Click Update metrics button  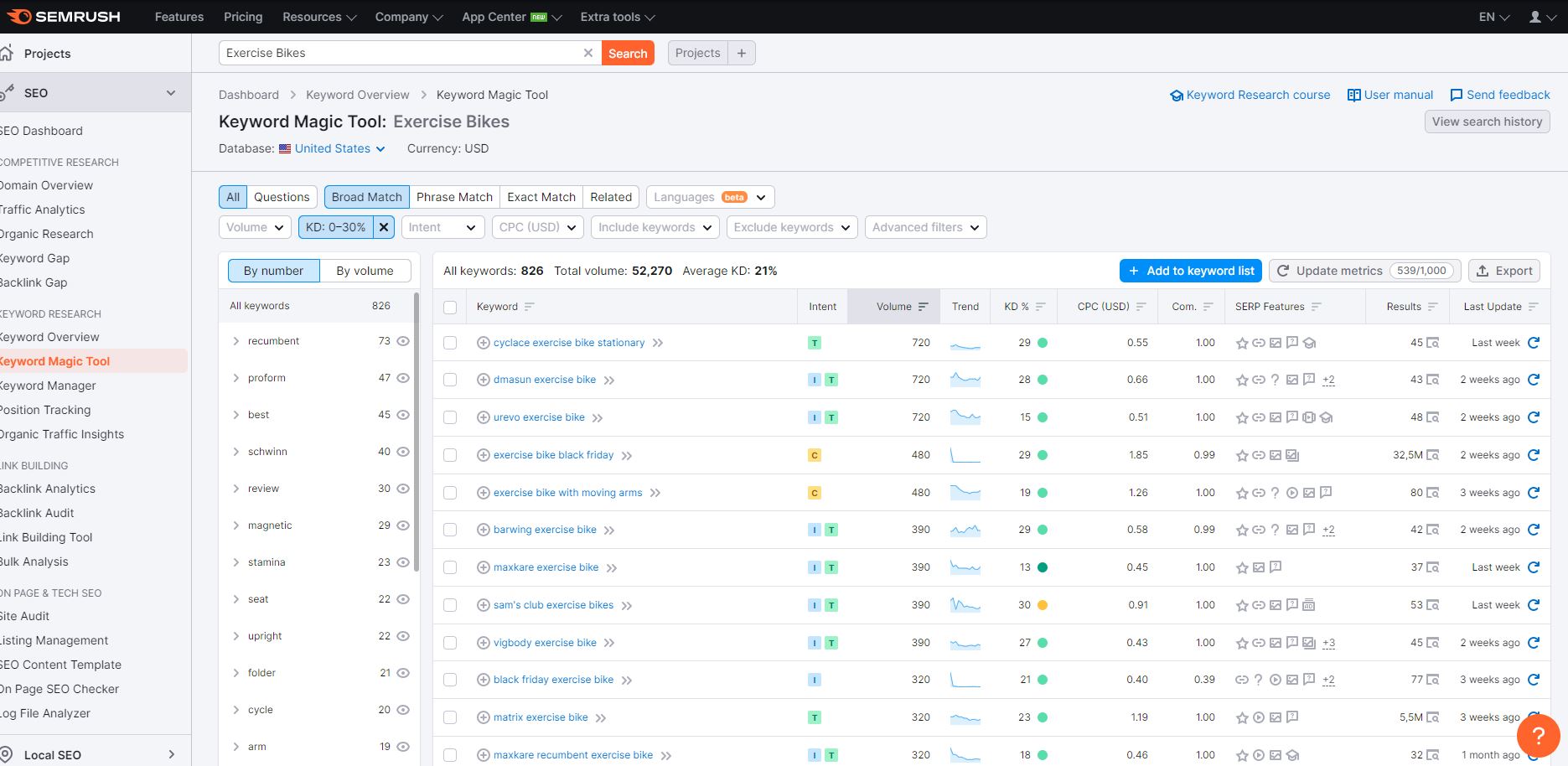tap(1365, 271)
